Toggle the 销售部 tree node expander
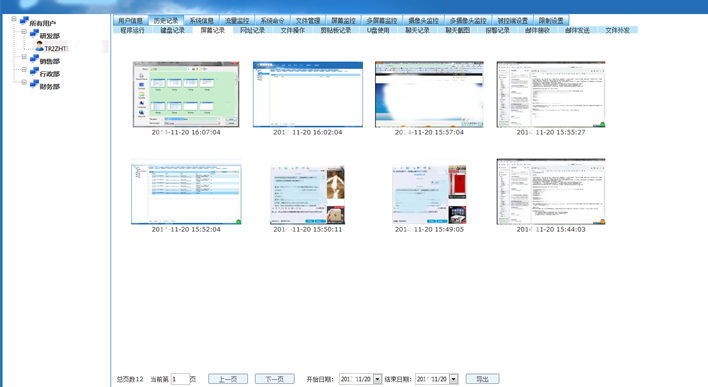The width and height of the screenshot is (708, 387). (24, 57)
